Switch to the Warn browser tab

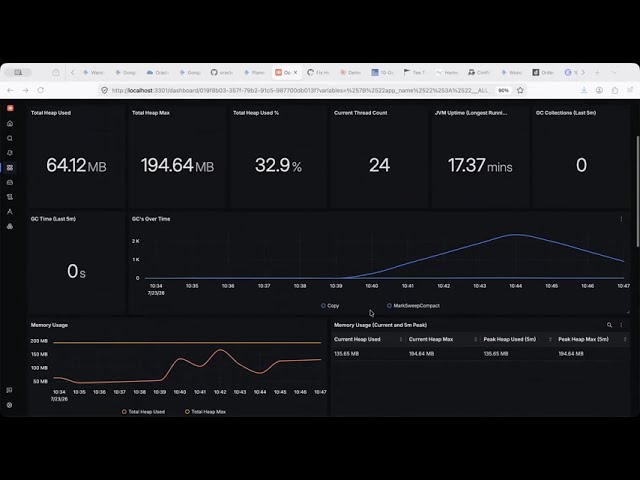pos(93,72)
